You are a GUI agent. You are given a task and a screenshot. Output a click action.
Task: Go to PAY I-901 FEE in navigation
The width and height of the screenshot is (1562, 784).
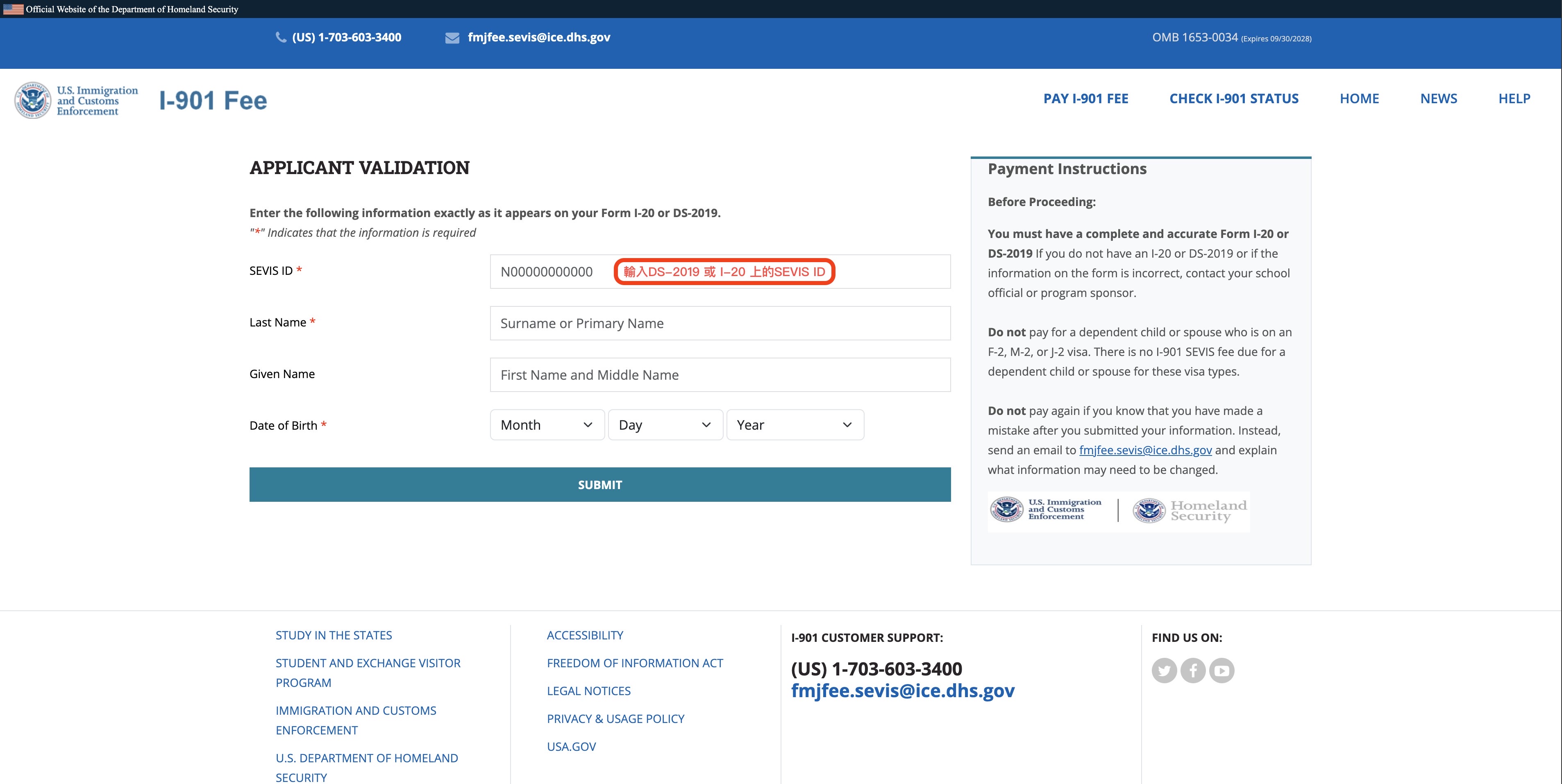pyautogui.click(x=1085, y=99)
